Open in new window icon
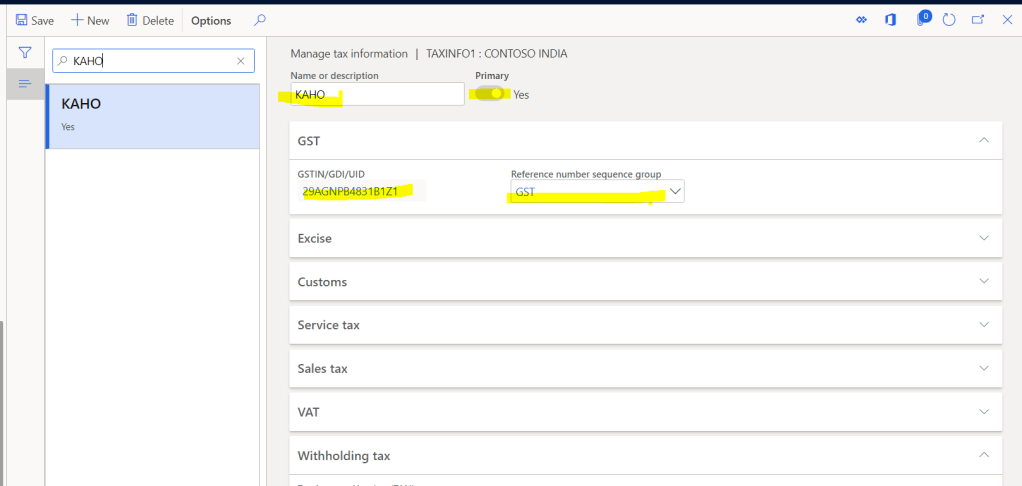This screenshot has width=1022, height=486. click(978, 20)
